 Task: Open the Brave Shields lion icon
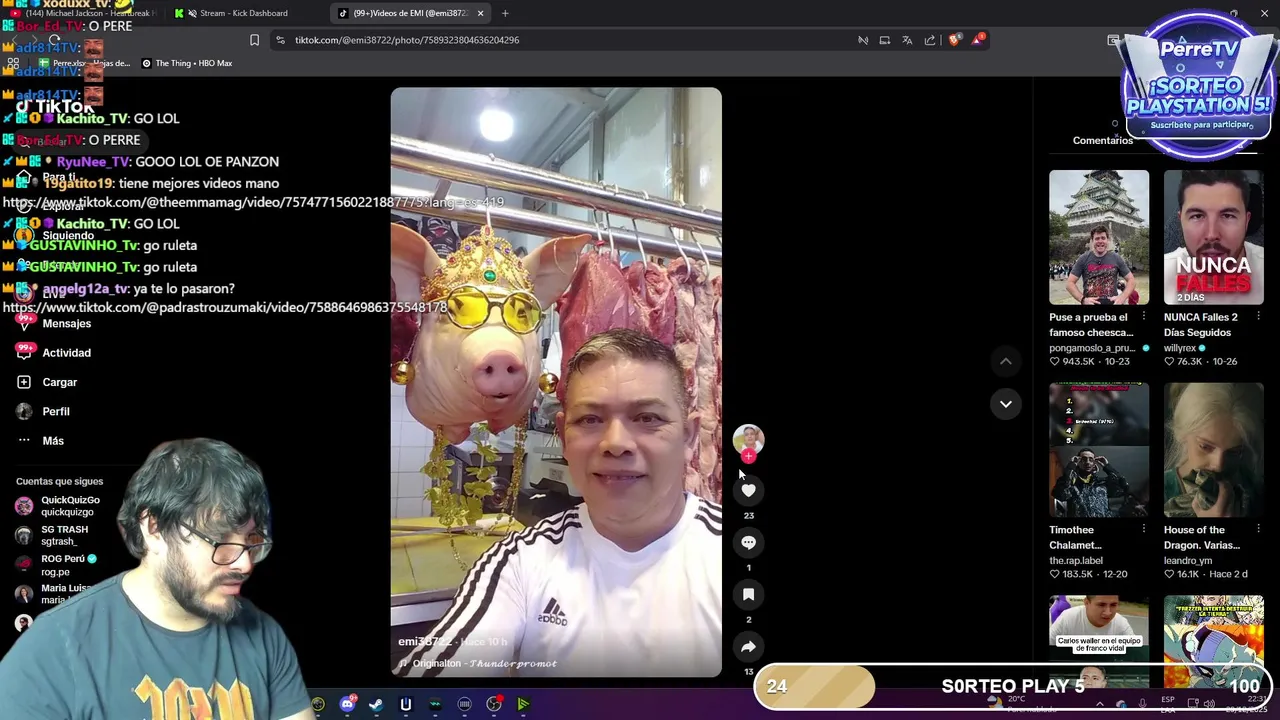954,40
